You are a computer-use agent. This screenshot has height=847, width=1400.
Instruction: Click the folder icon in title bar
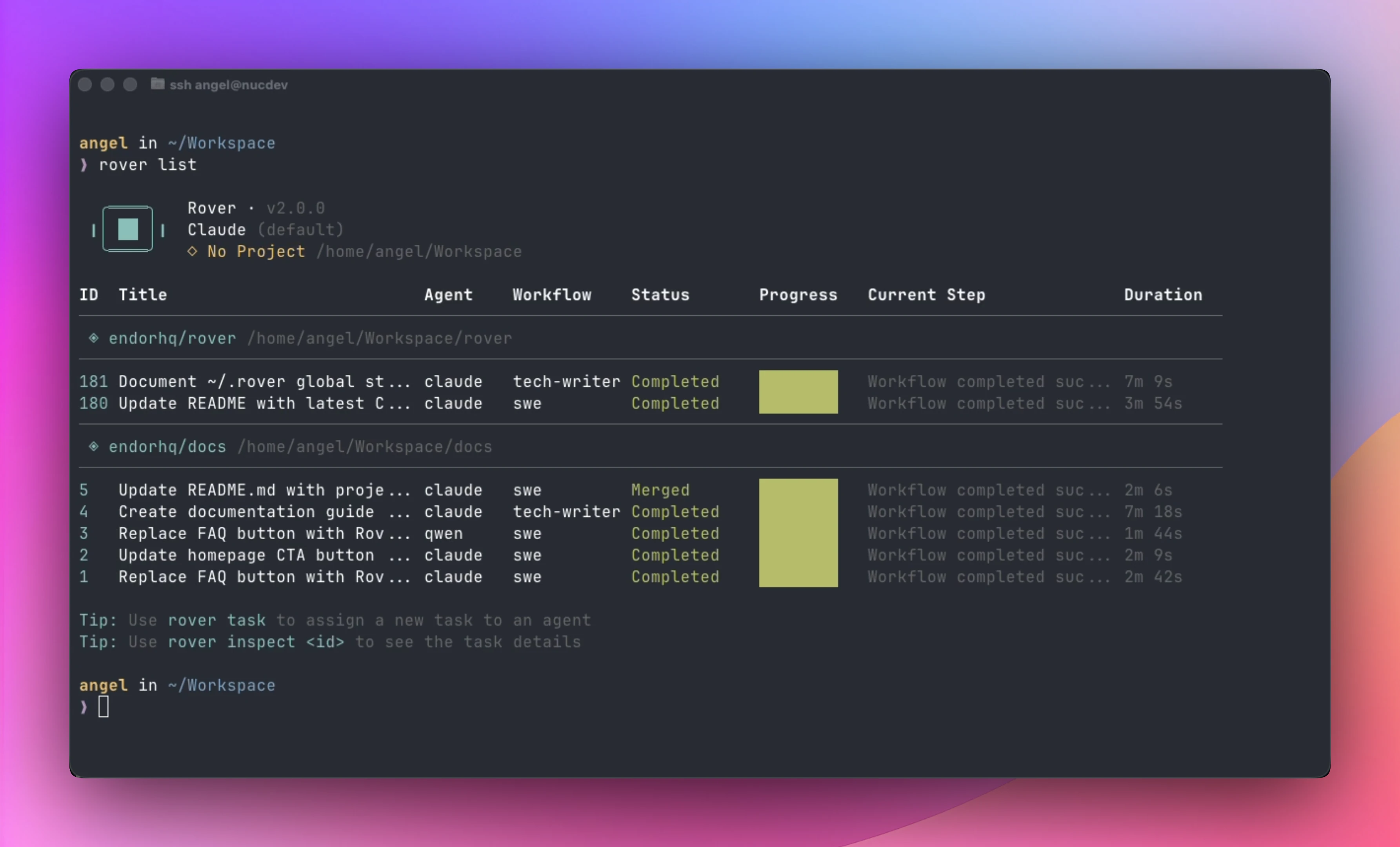(x=157, y=84)
